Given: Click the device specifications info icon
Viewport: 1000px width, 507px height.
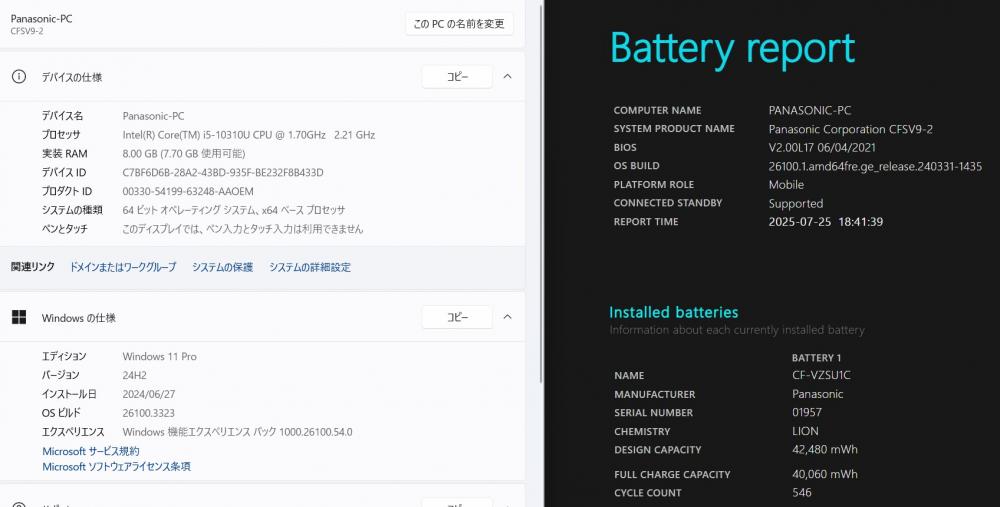Looking at the screenshot, I should [19, 77].
